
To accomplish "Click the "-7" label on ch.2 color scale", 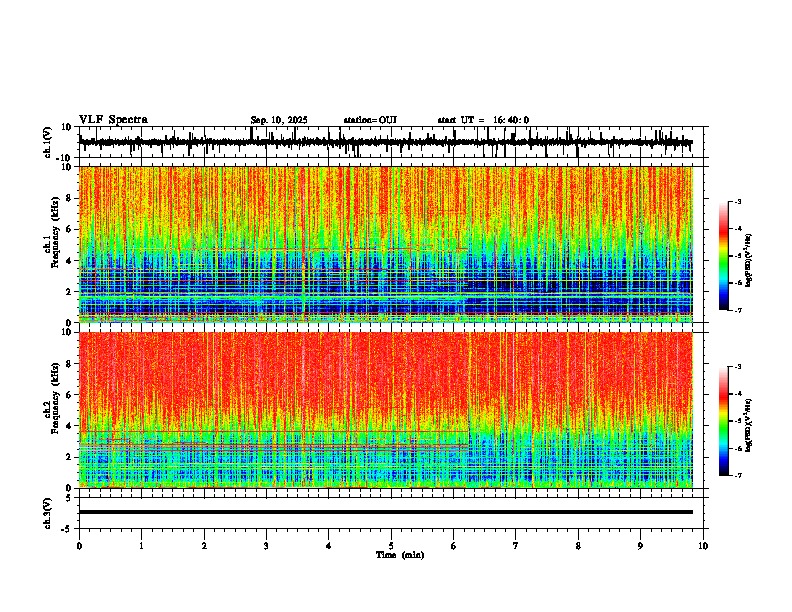I will pos(738,475).
